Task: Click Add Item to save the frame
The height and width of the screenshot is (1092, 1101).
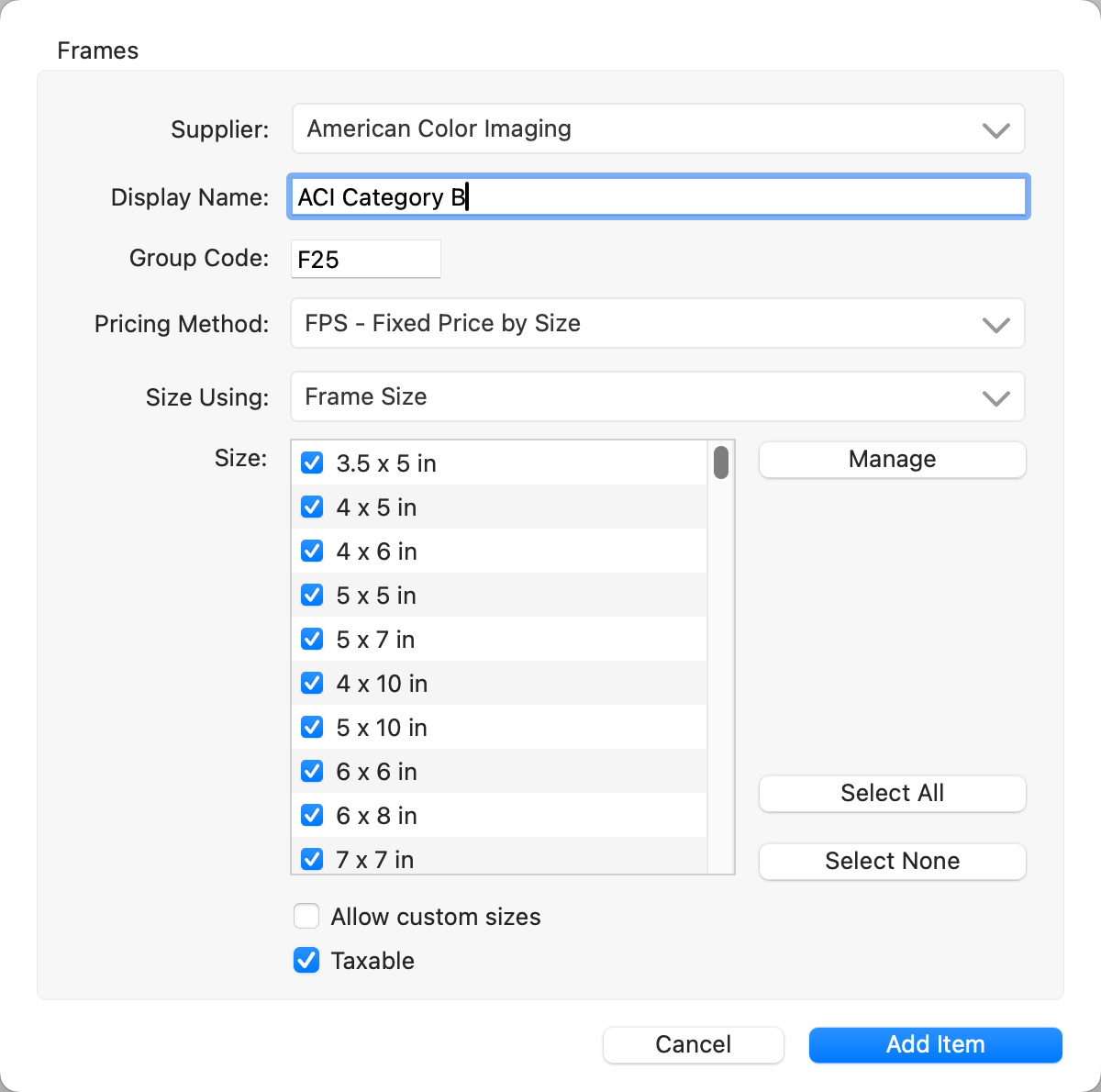Action: pos(935,1045)
